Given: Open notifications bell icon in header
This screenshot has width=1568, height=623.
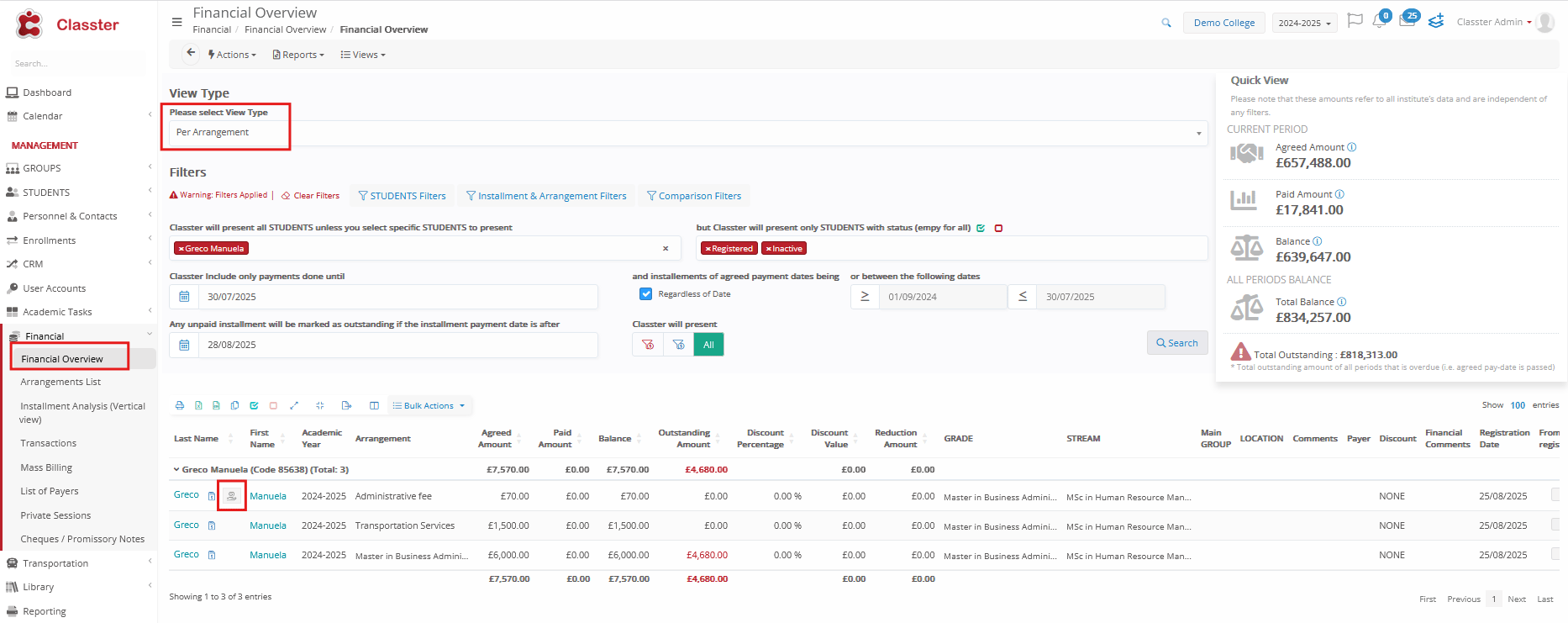Looking at the screenshot, I should tap(1379, 21).
